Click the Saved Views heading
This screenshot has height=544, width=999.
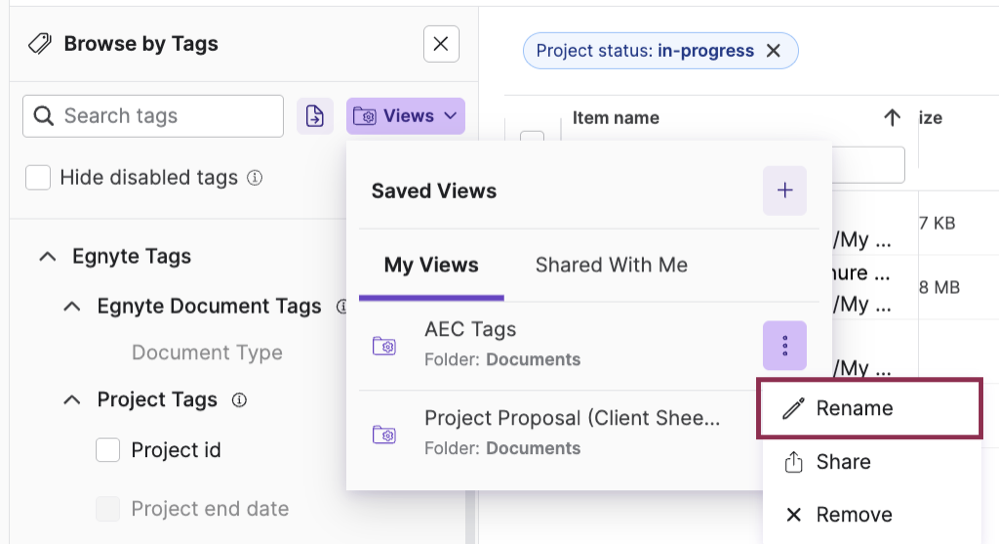click(x=434, y=191)
